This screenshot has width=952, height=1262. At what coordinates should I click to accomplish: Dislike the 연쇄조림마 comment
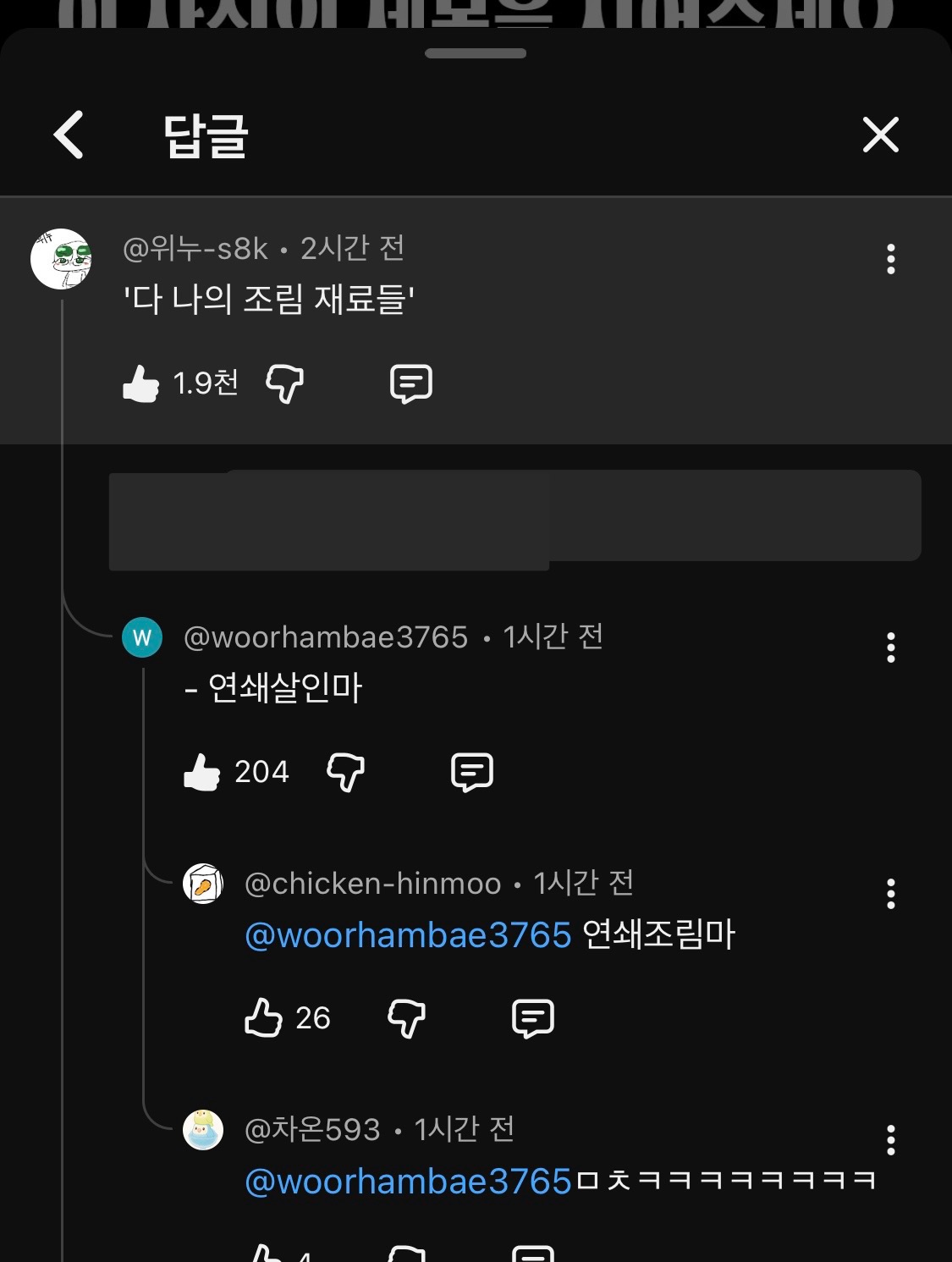pyautogui.click(x=407, y=1017)
